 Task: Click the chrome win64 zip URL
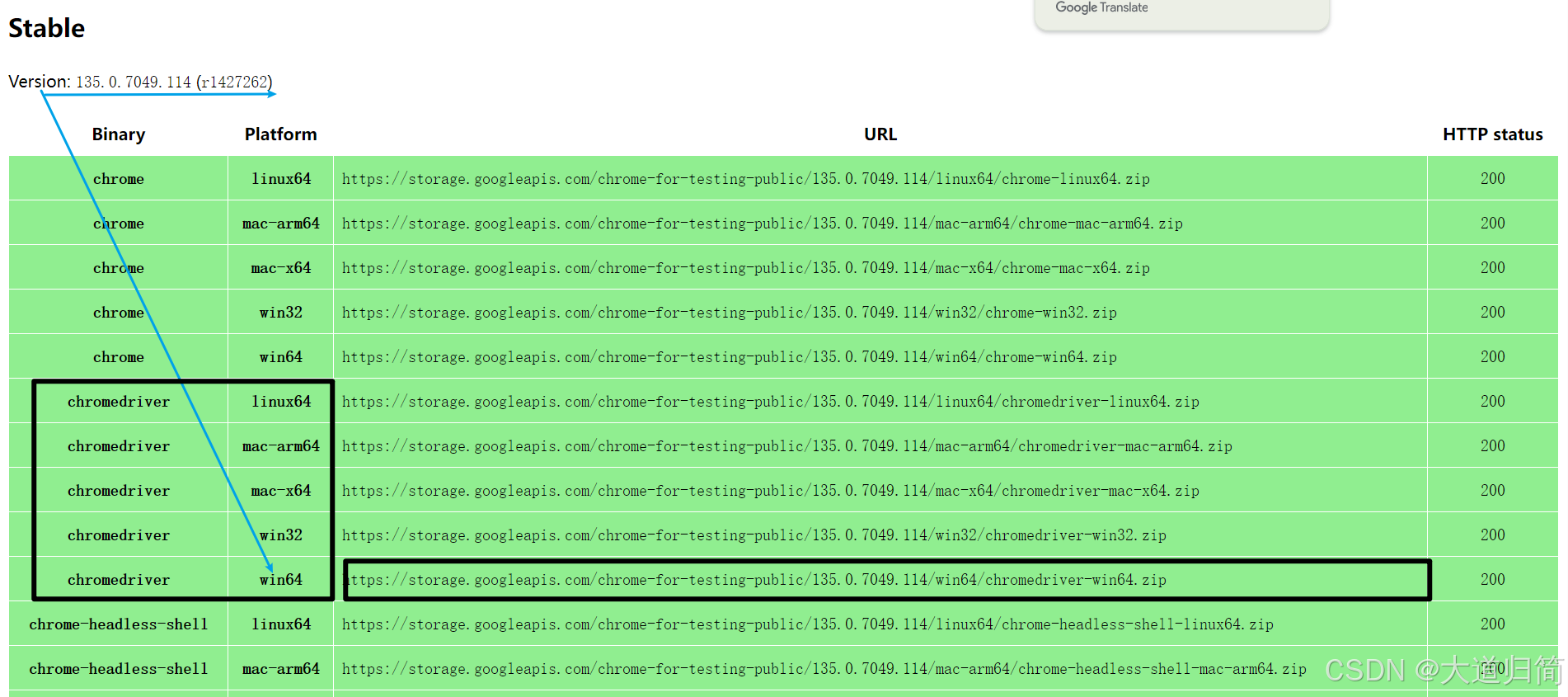click(729, 357)
